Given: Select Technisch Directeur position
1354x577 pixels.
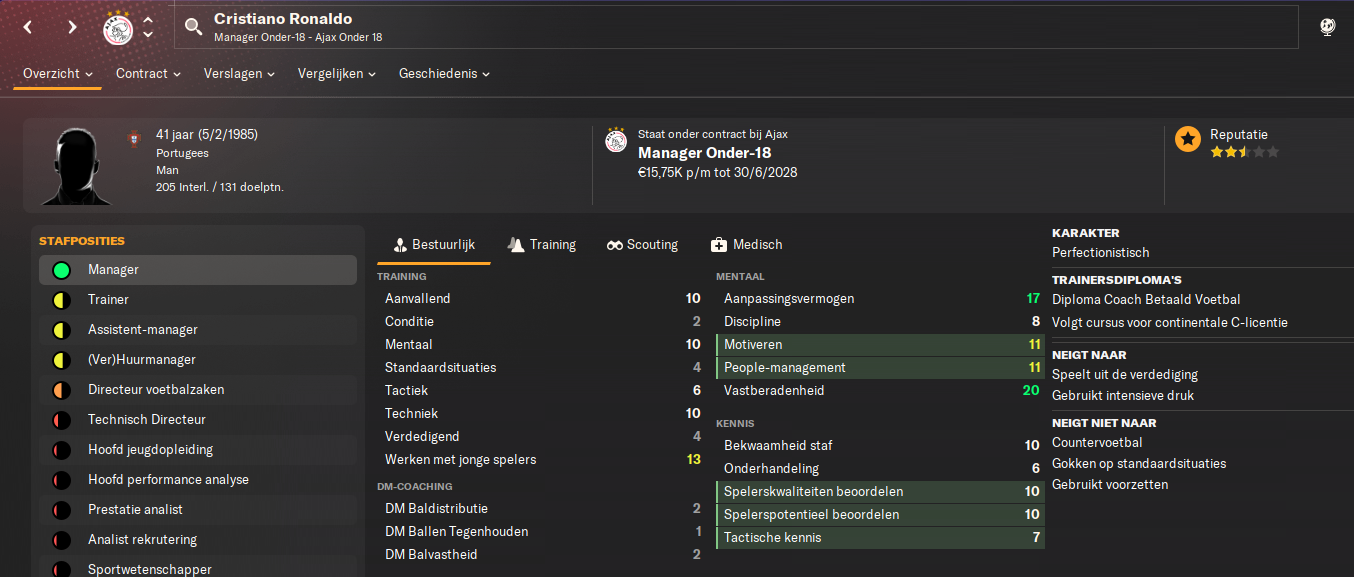Looking at the screenshot, I should pos(198,420).
